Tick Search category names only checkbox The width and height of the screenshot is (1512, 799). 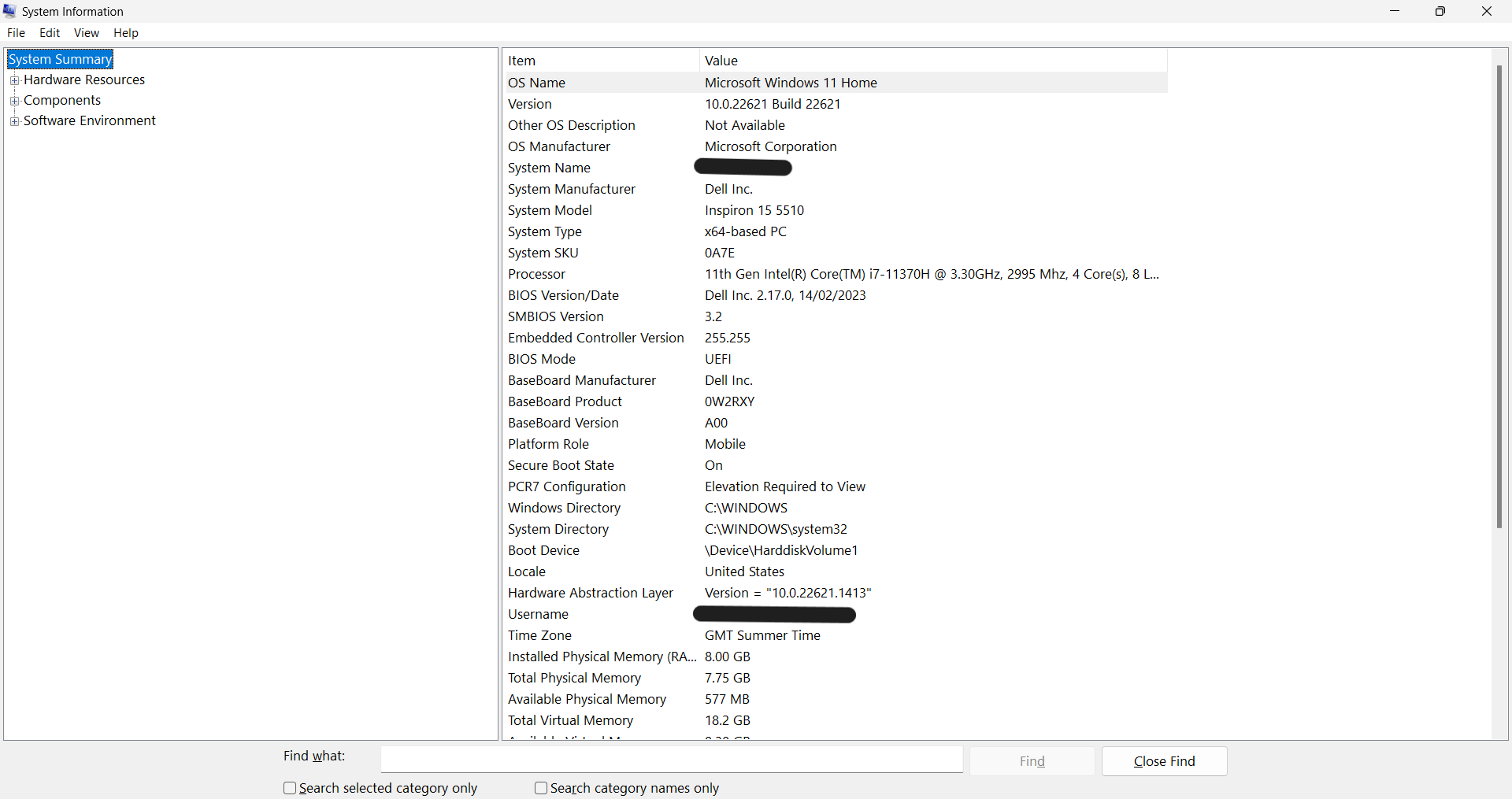(x=541, y=788)
